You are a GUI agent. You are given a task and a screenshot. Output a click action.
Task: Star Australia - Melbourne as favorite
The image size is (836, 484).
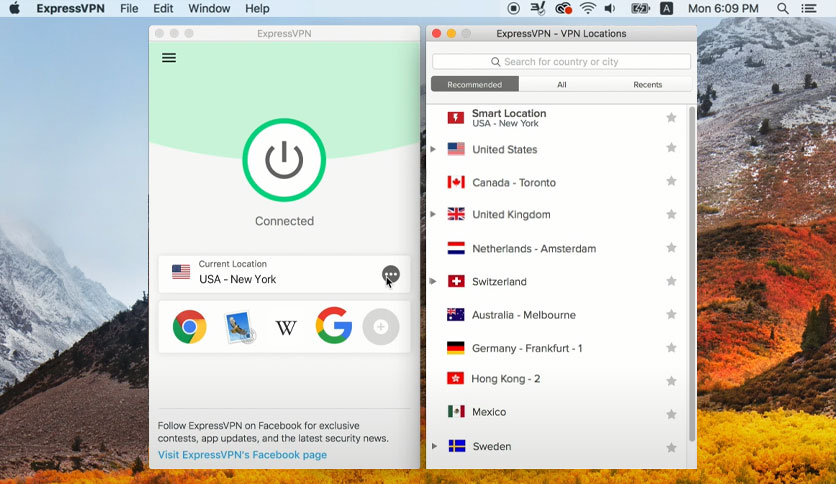pos(671,314)
